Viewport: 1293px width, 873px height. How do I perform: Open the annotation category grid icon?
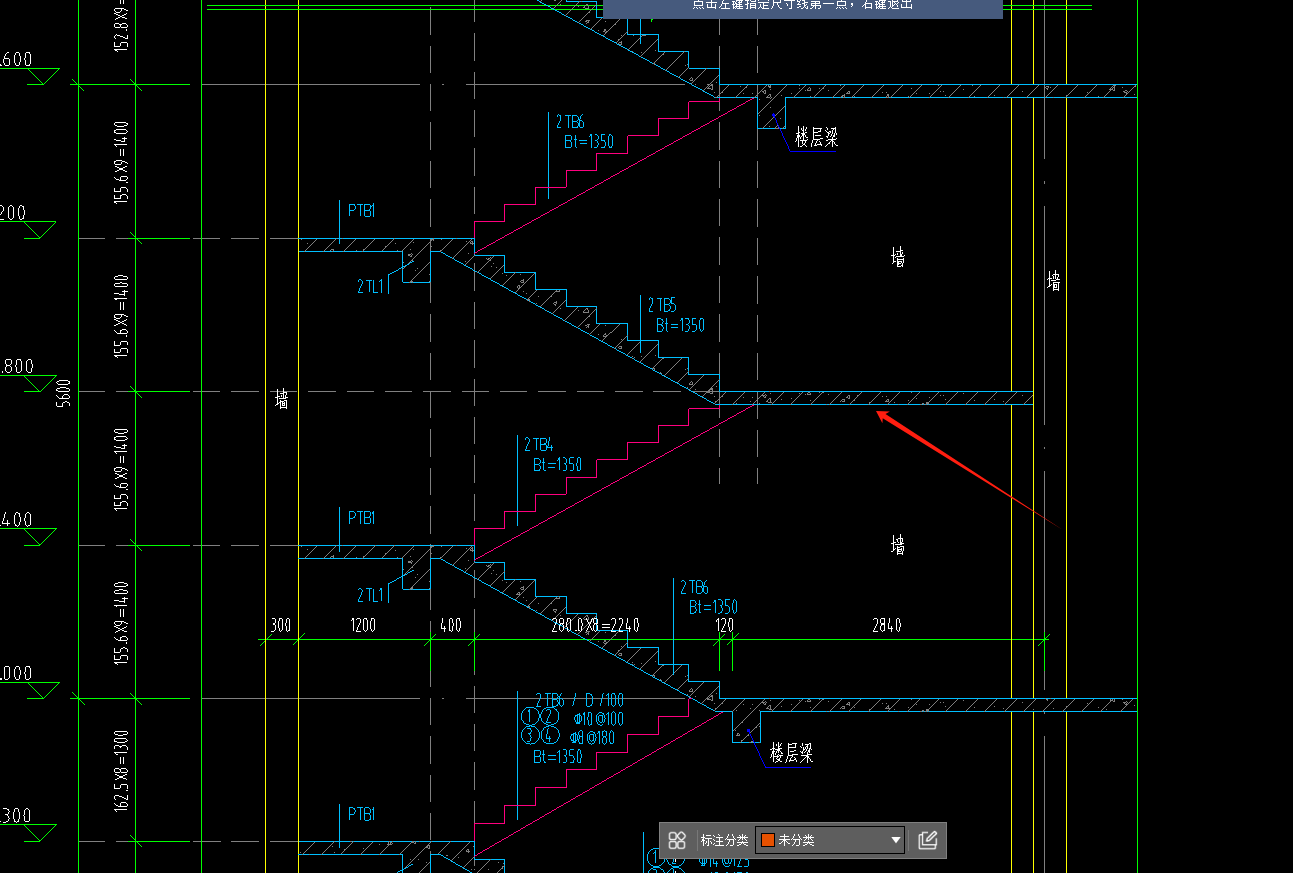[677, 840]
